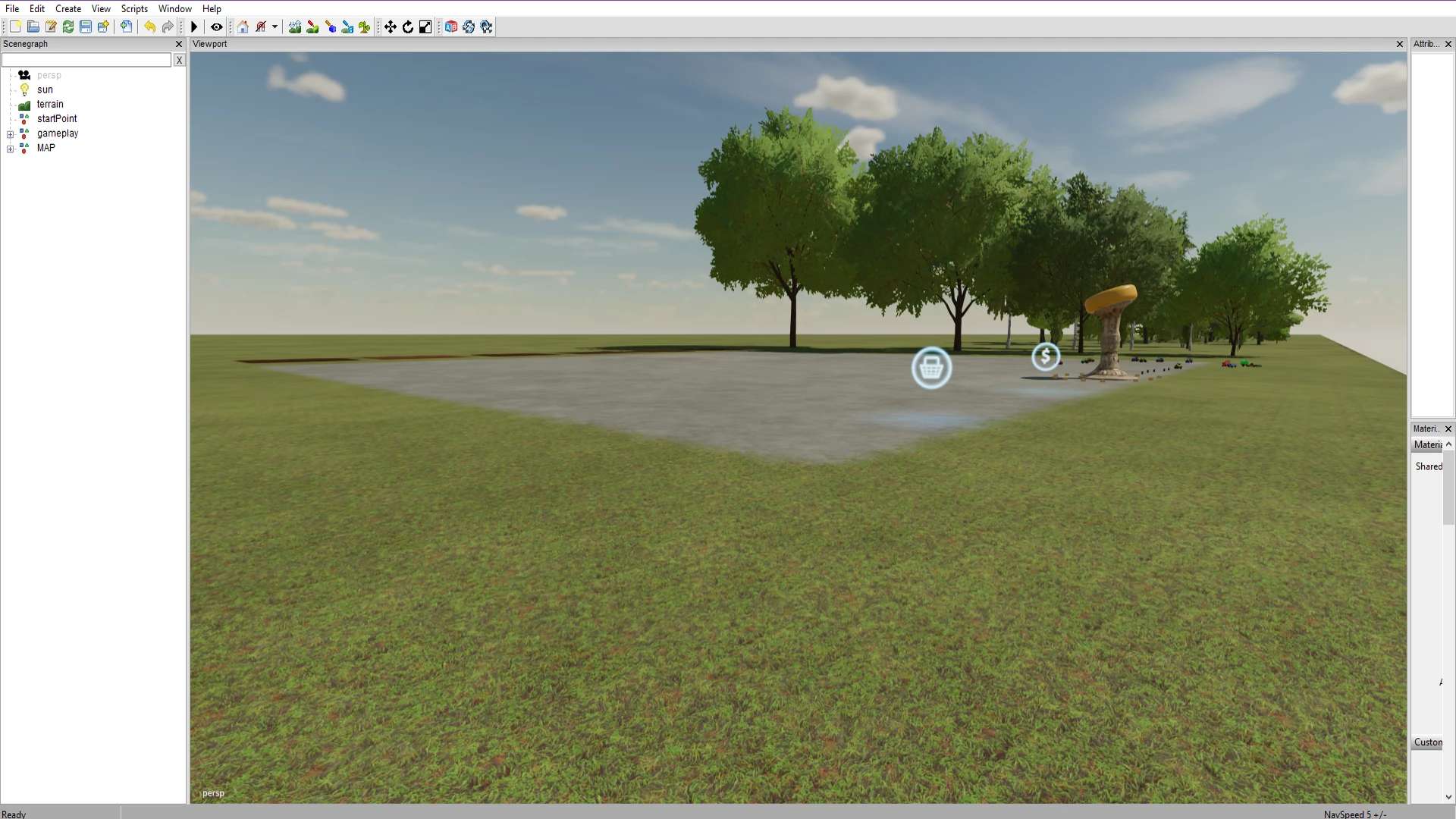Select the terrain sculpt mode icon
Image resolution: width=1456 pixels, height=819 pixels.
tap(295, 27)
